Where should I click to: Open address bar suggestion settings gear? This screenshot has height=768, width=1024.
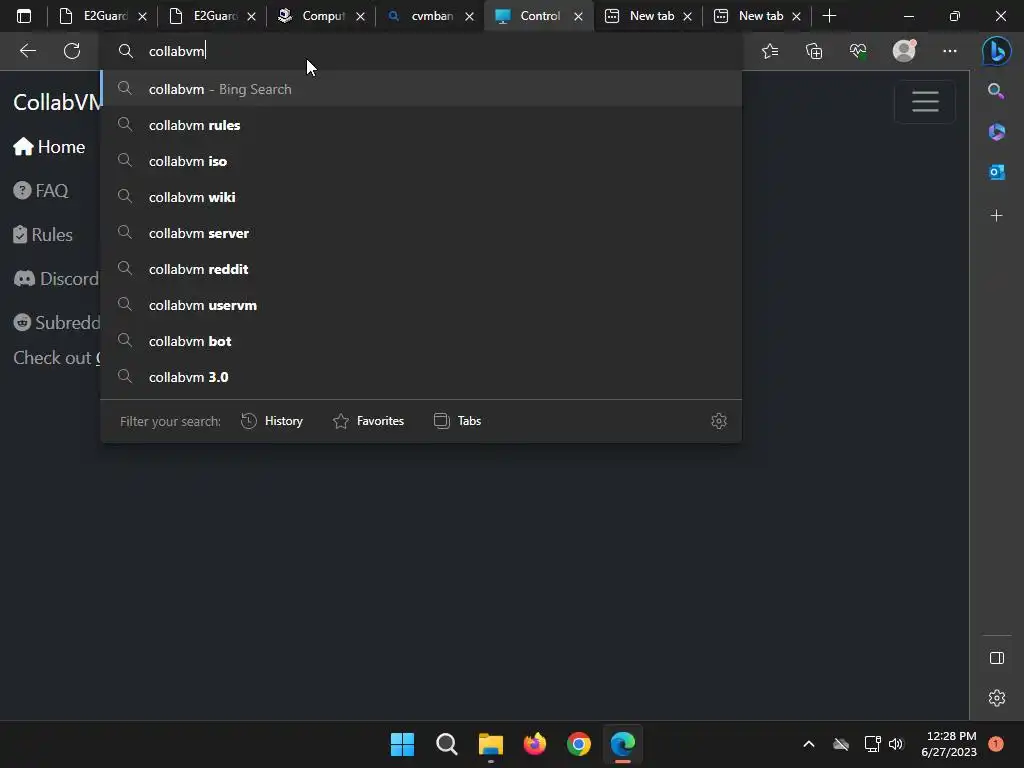pyautogui.click(x=718, y=421)
